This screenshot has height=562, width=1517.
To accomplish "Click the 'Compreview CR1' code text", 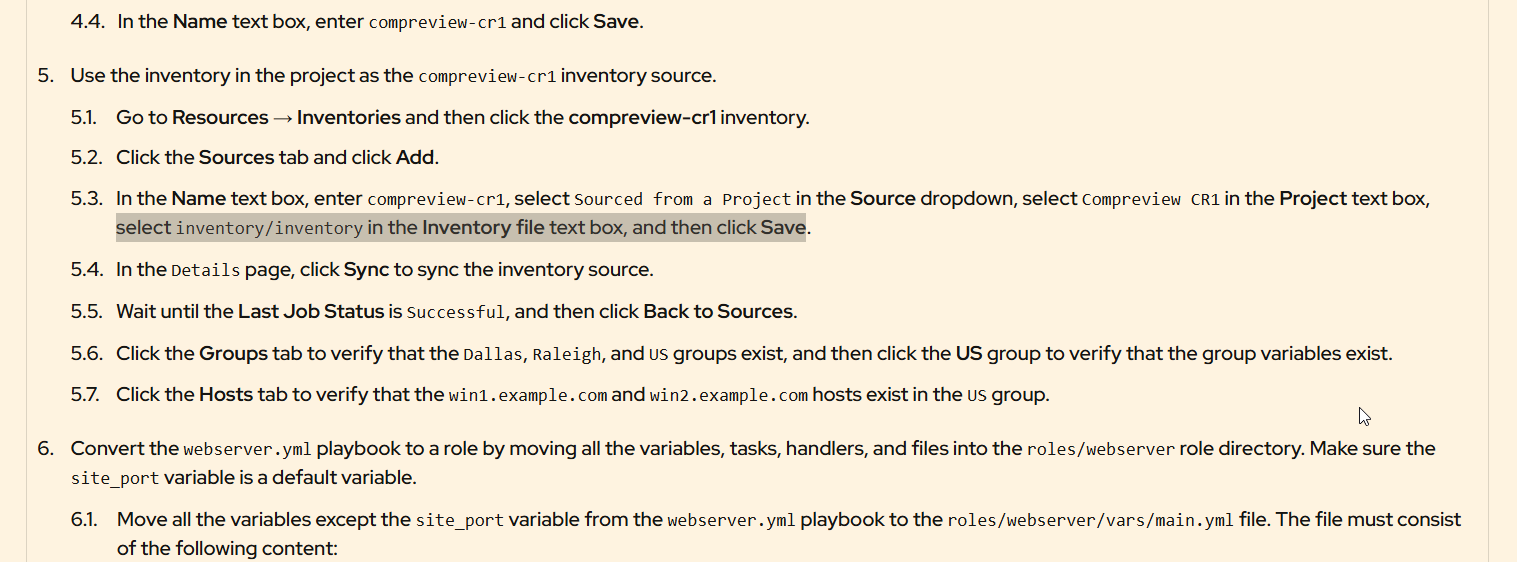I will (1150, 199).
